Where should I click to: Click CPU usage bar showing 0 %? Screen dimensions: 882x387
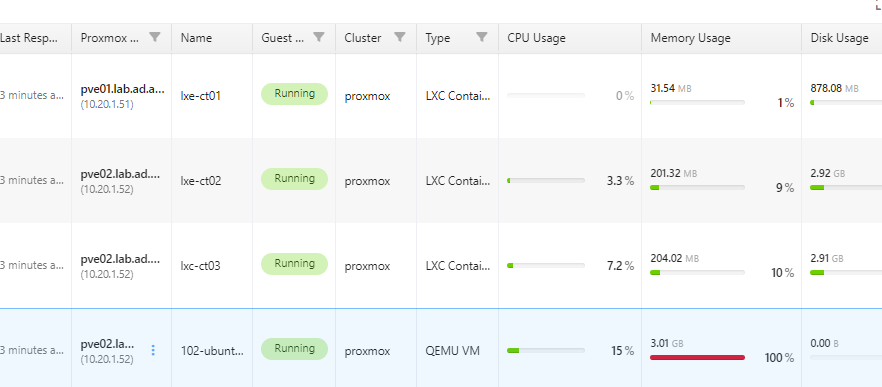546,96
